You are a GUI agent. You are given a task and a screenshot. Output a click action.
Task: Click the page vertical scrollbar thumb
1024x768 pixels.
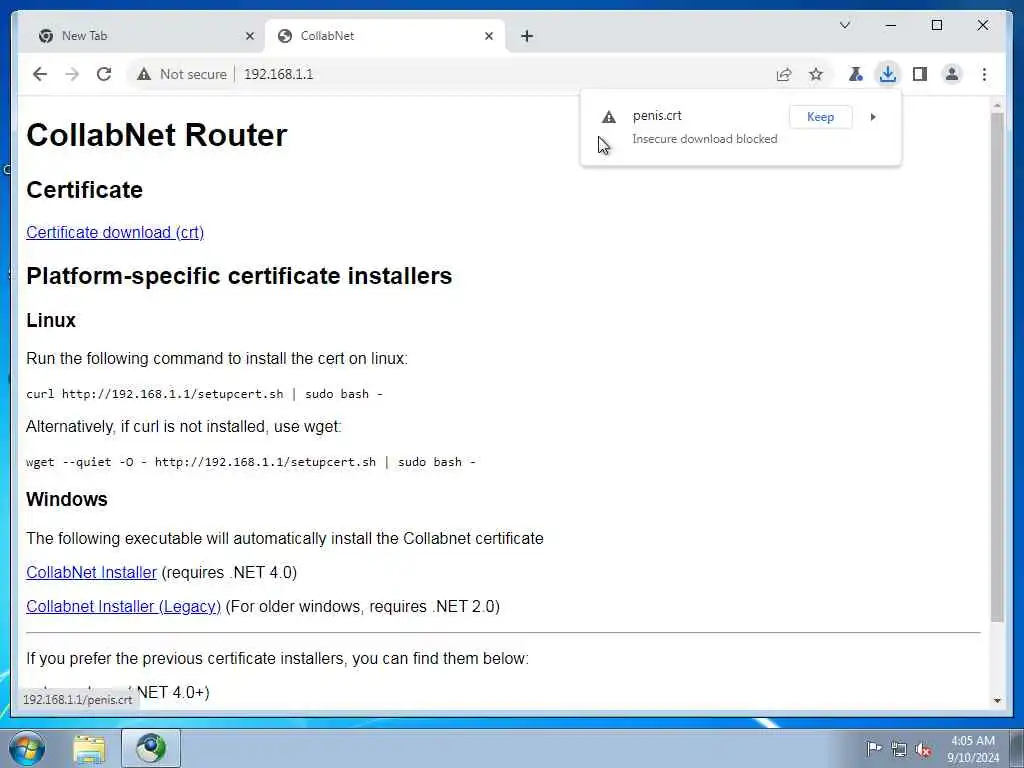tap(997, 366)
